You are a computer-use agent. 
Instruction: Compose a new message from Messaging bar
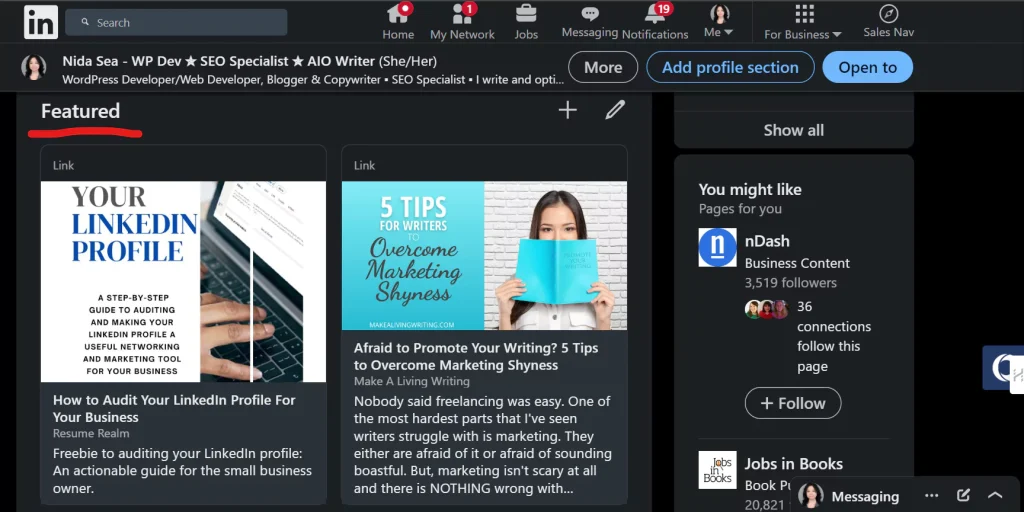click(963, 496)
